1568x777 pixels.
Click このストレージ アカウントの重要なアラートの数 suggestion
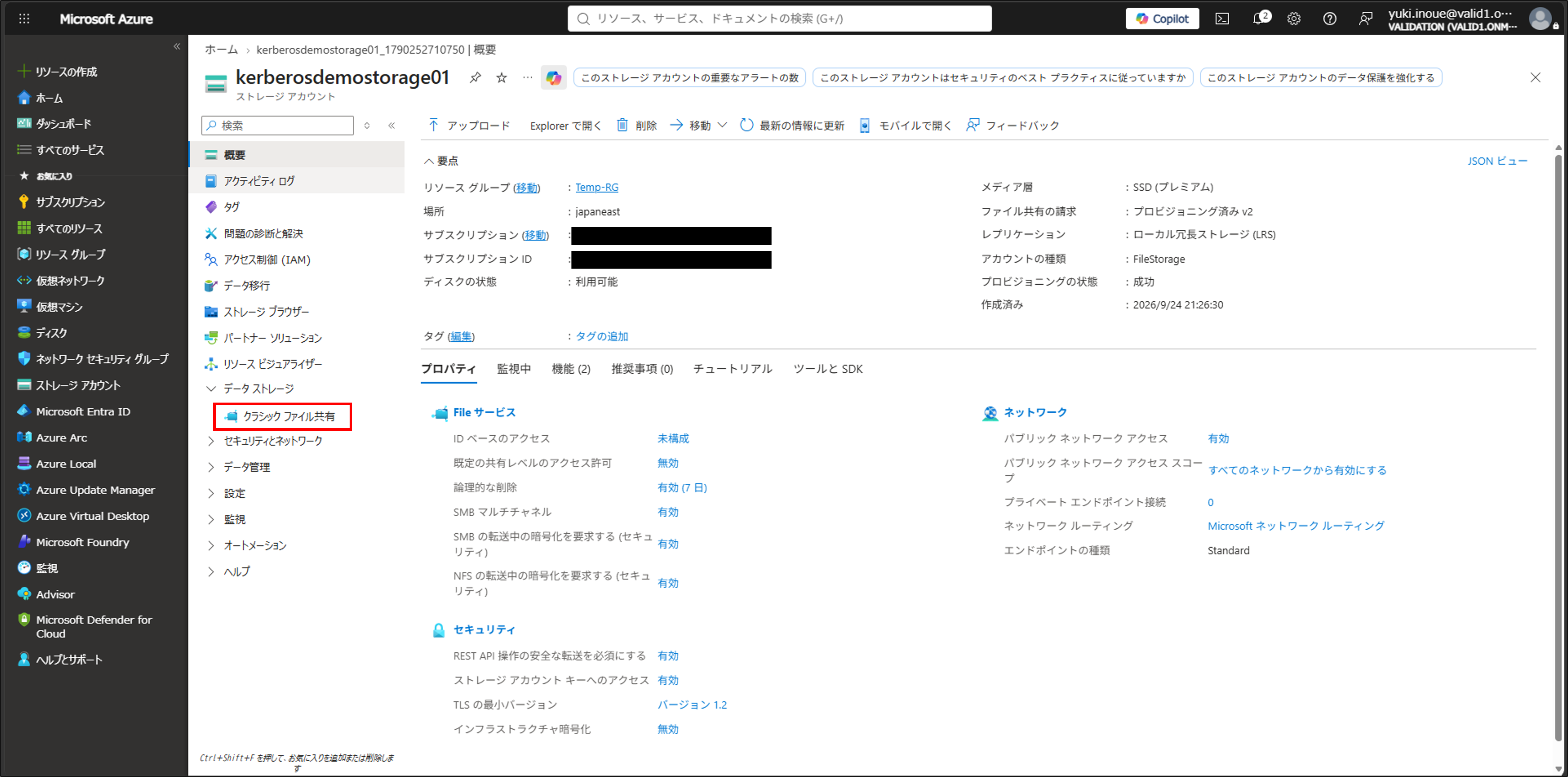(690, 78)
